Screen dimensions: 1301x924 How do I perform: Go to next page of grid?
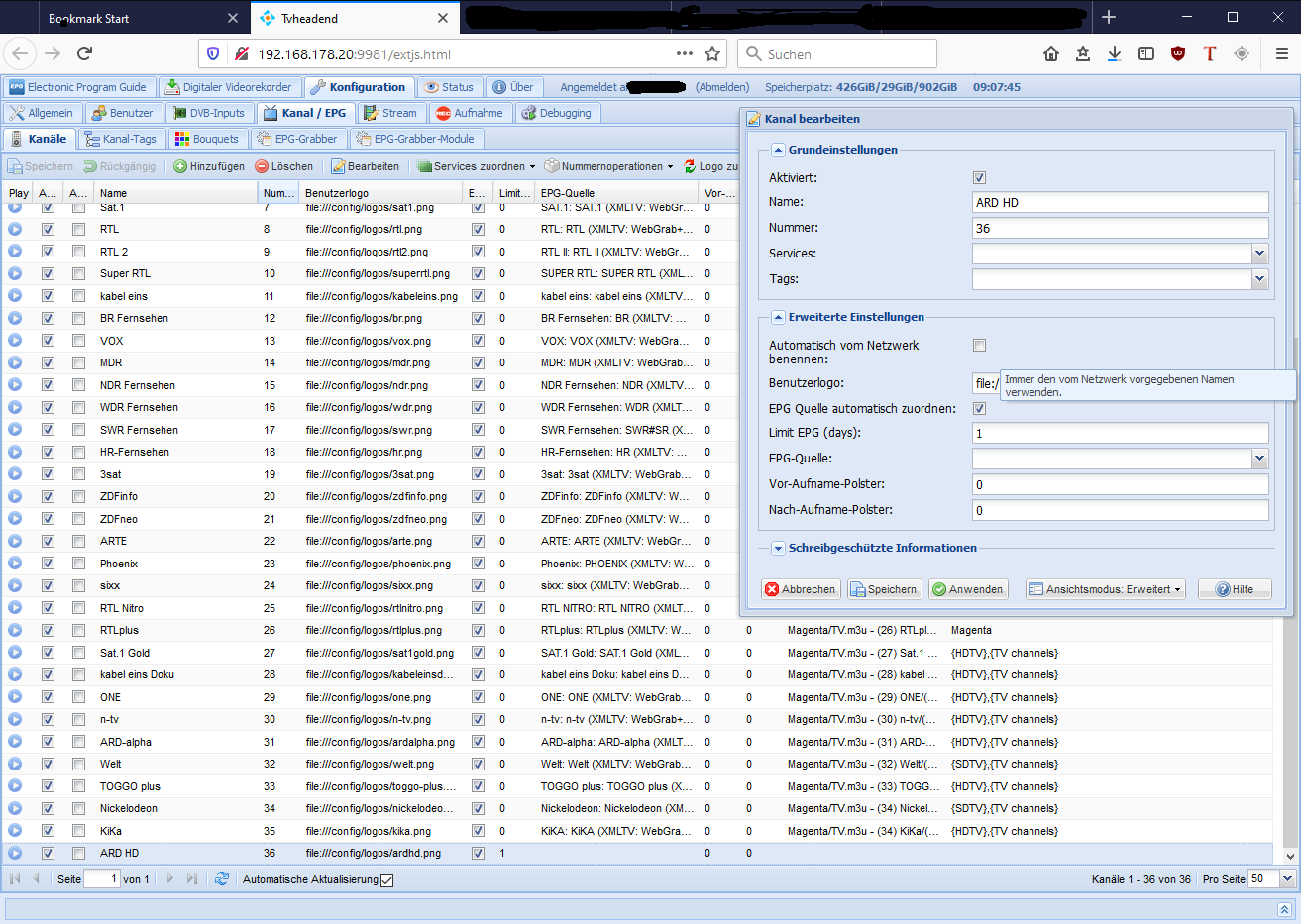pos(169,878)
